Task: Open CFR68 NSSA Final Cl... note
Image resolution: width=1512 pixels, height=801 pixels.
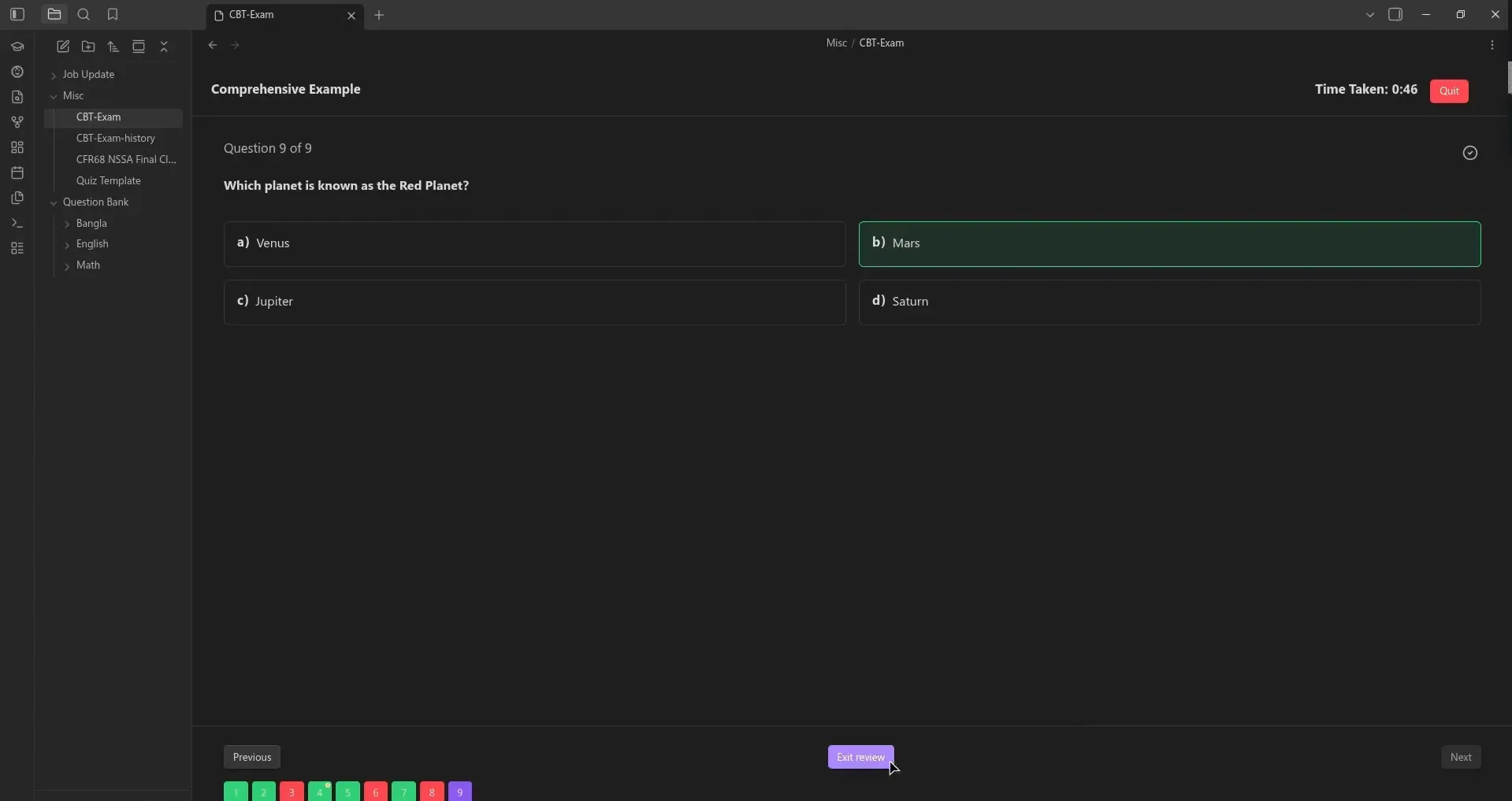Action: (x=126, y=159)
